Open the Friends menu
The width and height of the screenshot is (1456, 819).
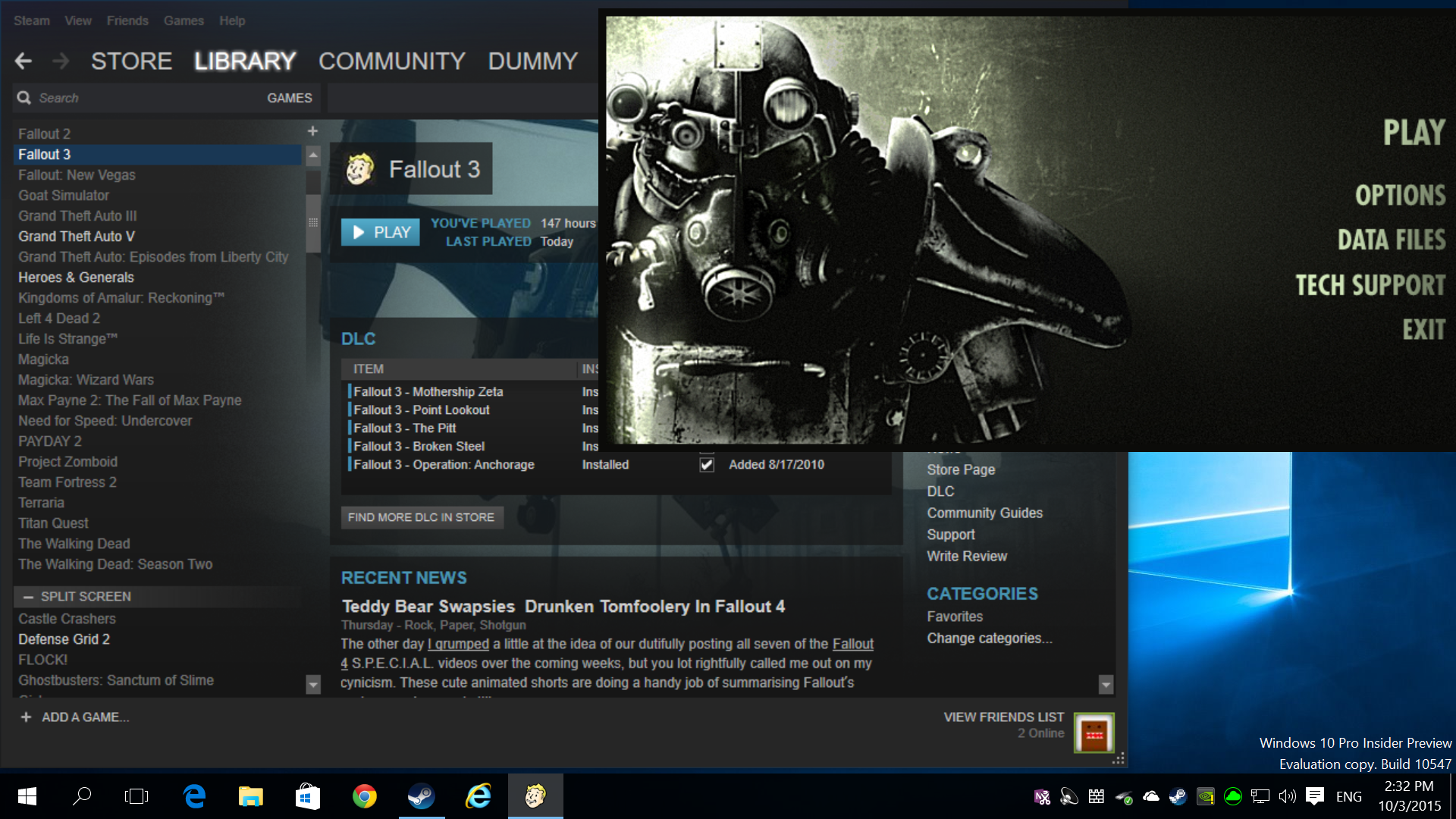pos(127,20)
